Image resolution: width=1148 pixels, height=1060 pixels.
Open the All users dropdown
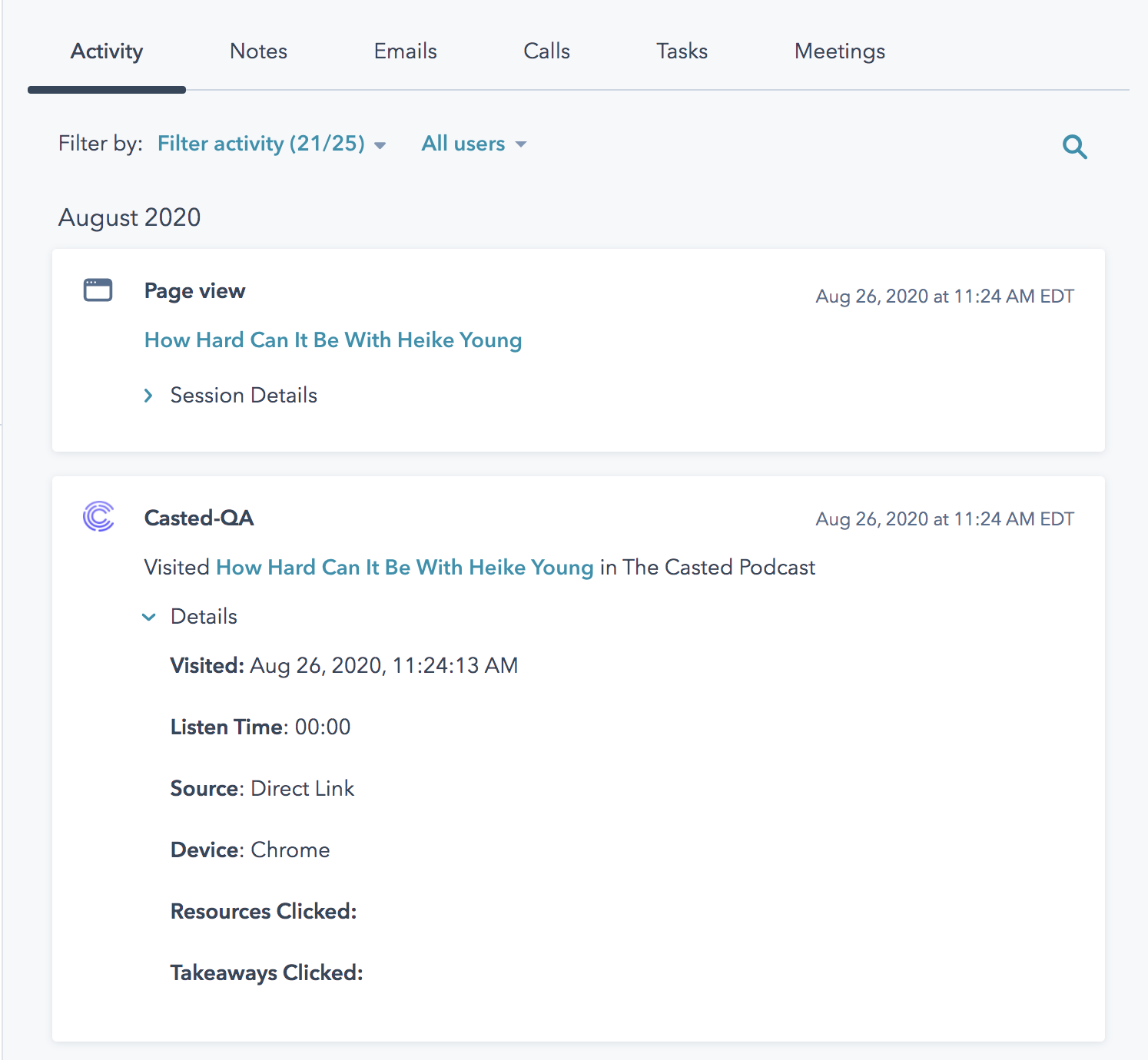tap(473, 144)
